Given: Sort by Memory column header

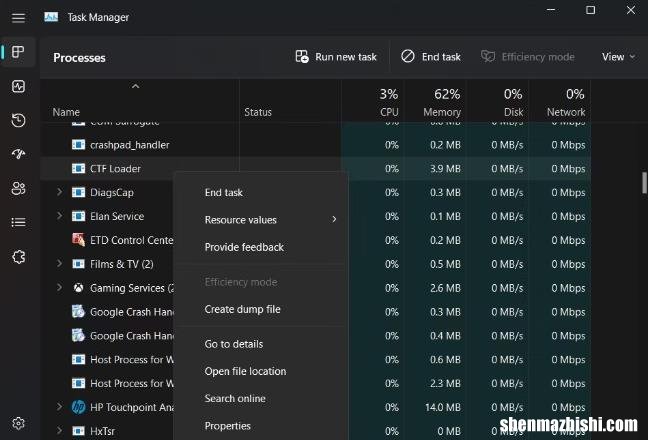Looking at the screenshot, I should 436,101.
